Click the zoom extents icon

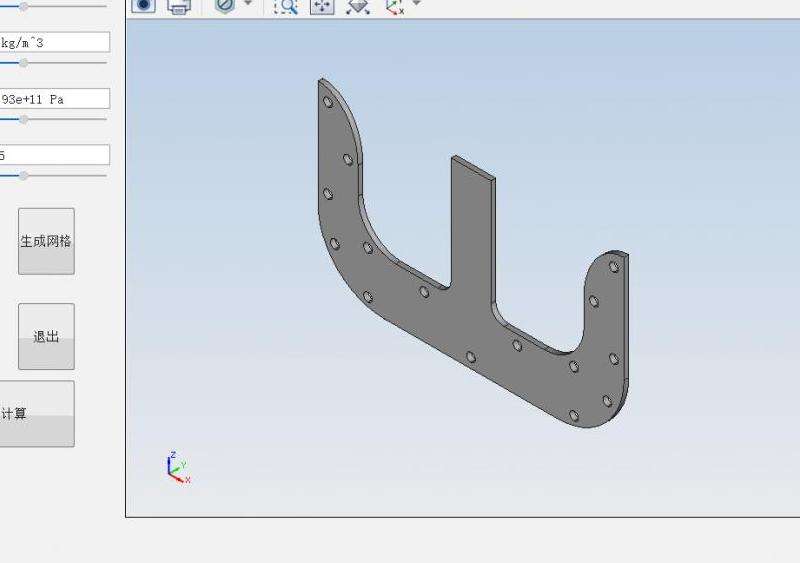322,6
